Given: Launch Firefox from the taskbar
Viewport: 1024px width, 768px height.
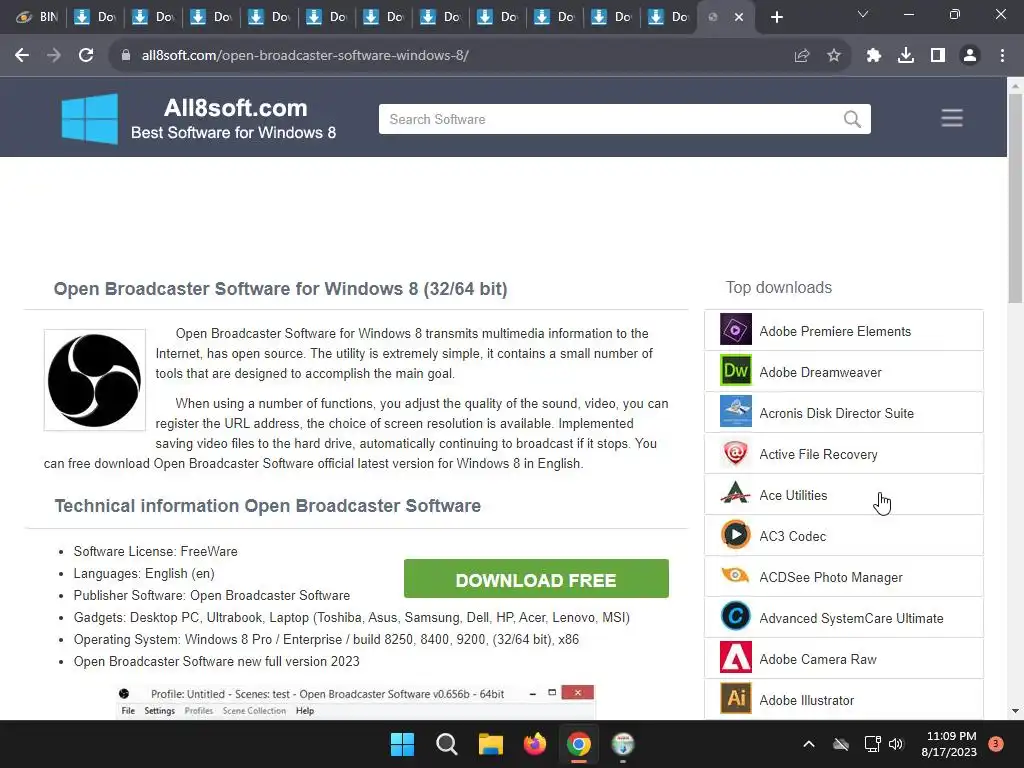Looking at the screenshot, I should (x=535, y=744).
